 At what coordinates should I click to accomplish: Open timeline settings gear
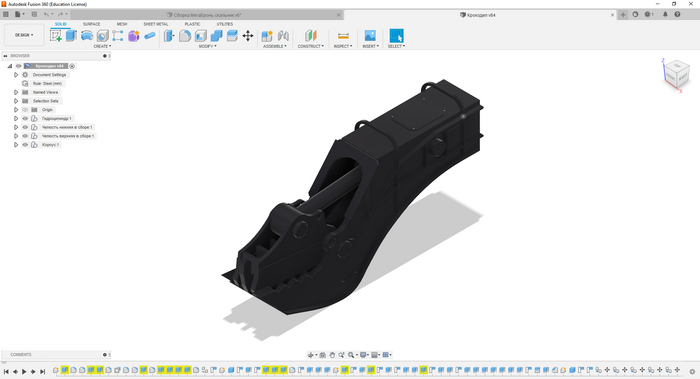(692, 371)
